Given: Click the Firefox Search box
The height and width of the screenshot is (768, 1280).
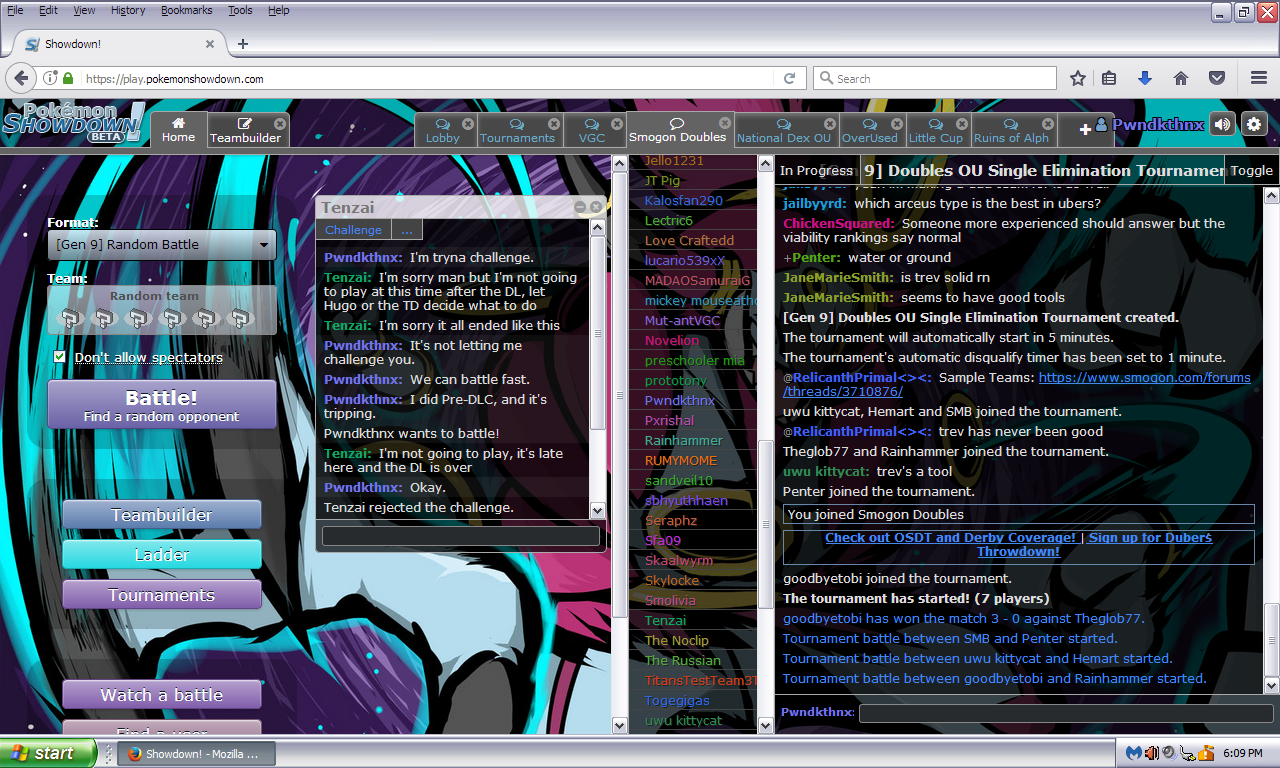Looking at the screenshot, I should [935, 78].
